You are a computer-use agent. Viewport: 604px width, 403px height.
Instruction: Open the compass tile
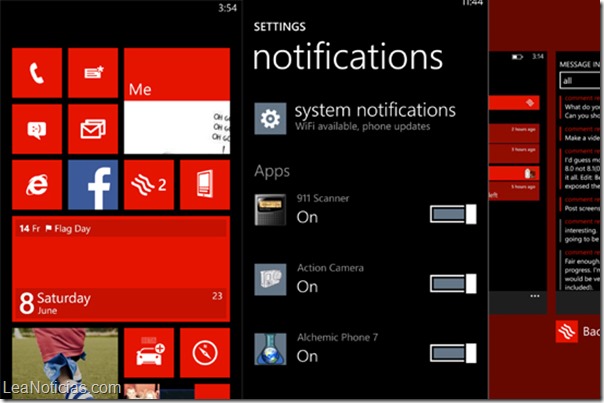click(205, 353)
